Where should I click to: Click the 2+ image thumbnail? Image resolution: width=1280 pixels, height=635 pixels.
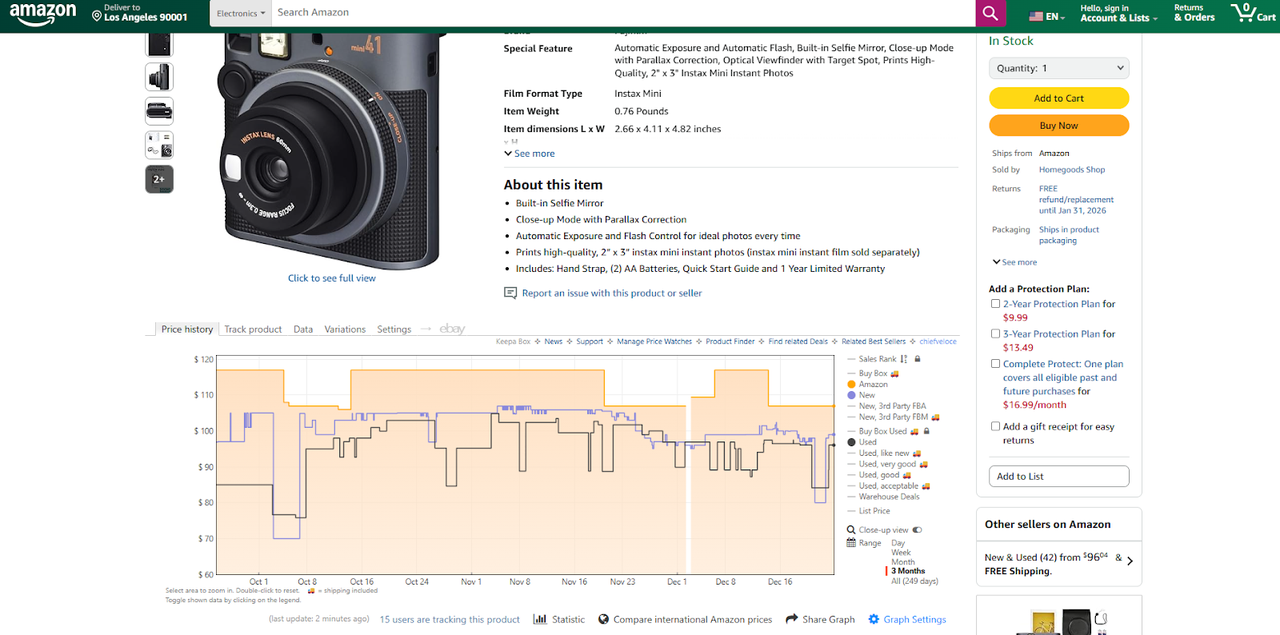[159, 178]
